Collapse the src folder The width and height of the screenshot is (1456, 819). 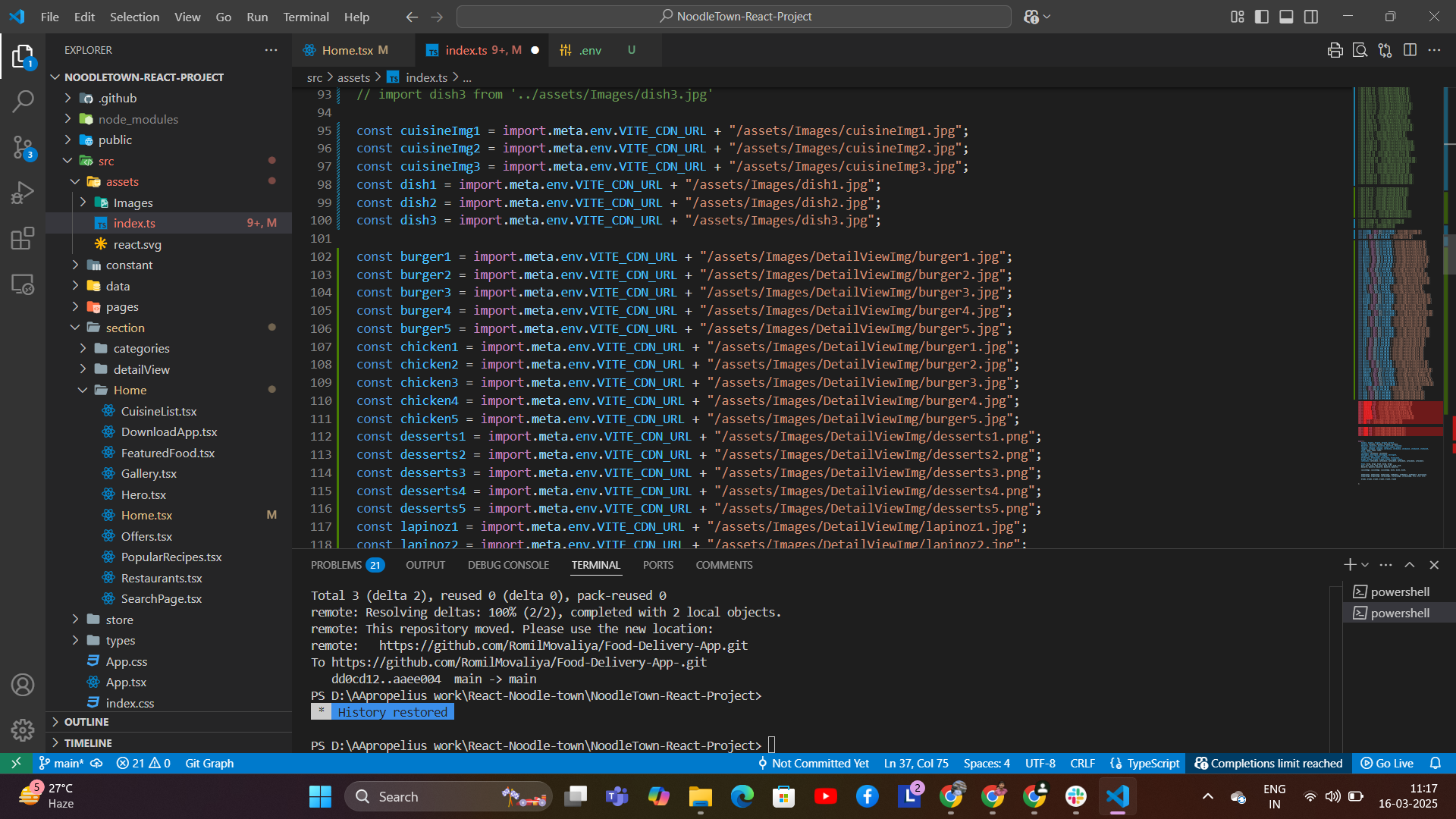(168, 161)
